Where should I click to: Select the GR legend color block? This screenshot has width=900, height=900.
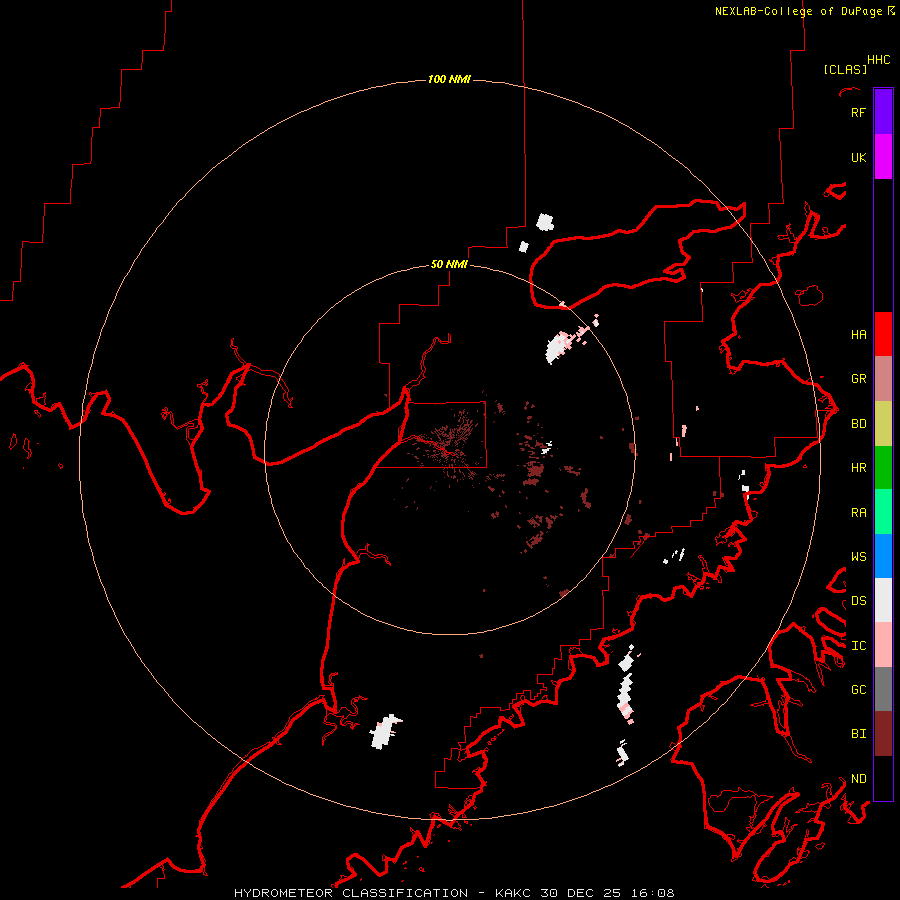(x=883, y=379)
